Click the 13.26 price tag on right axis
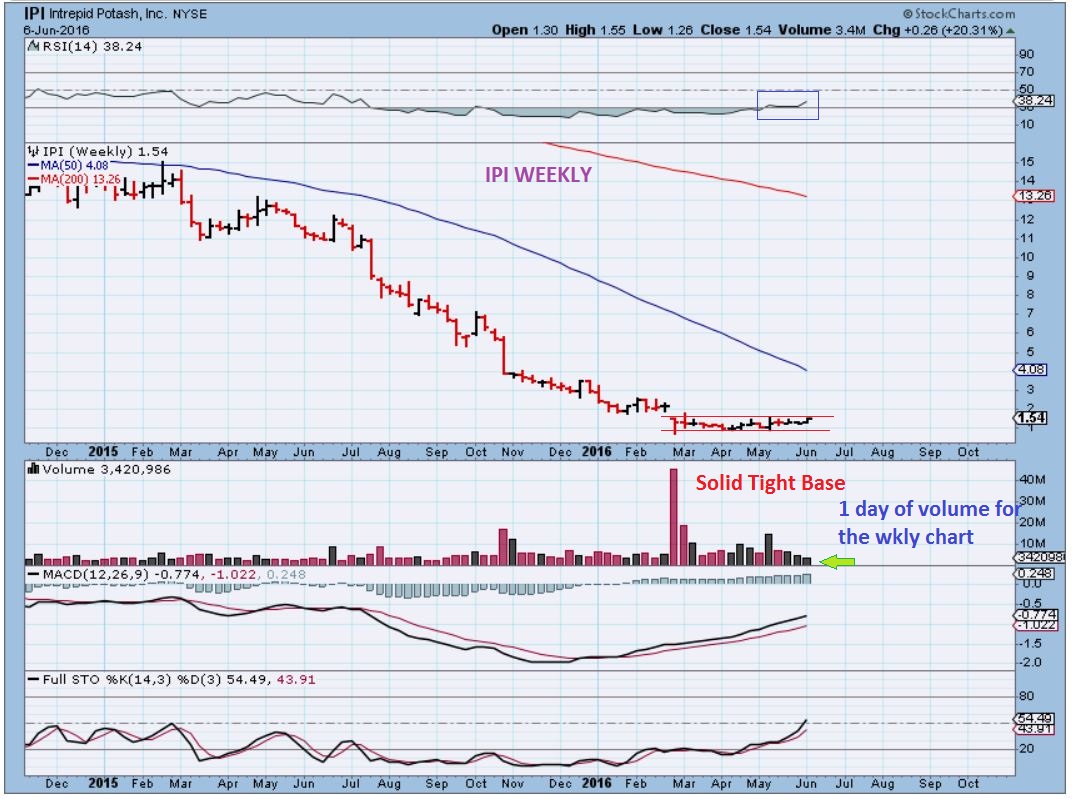 click(x=1035, y=196)
